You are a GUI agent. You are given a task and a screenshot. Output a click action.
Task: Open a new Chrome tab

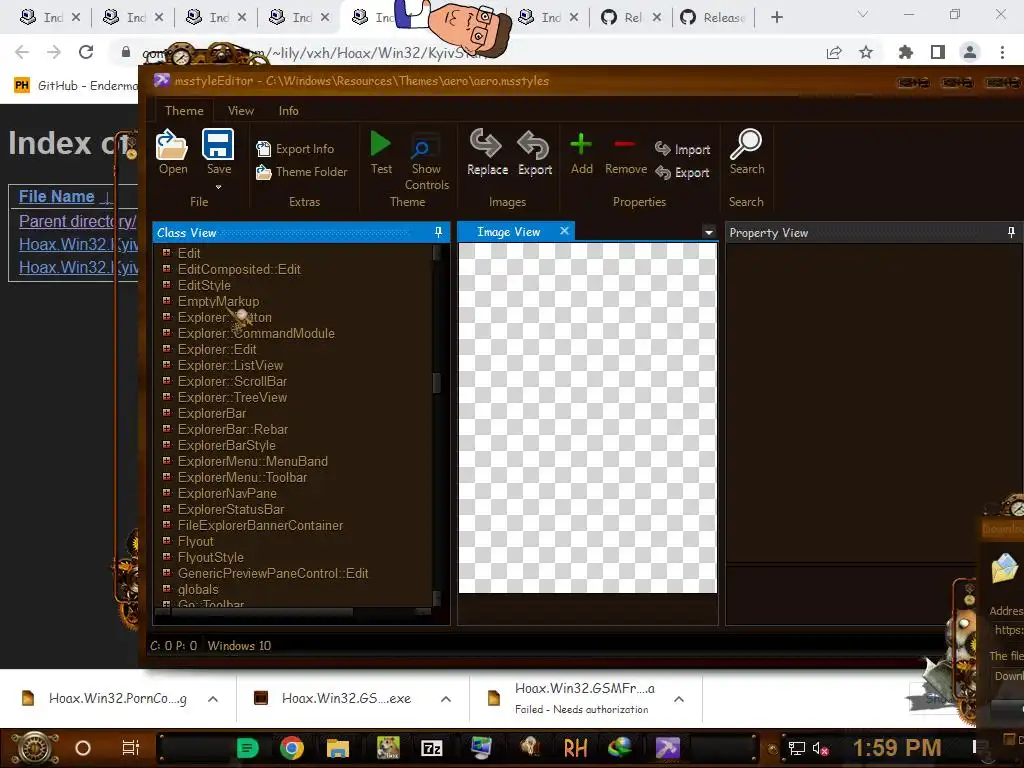point(776,17)
